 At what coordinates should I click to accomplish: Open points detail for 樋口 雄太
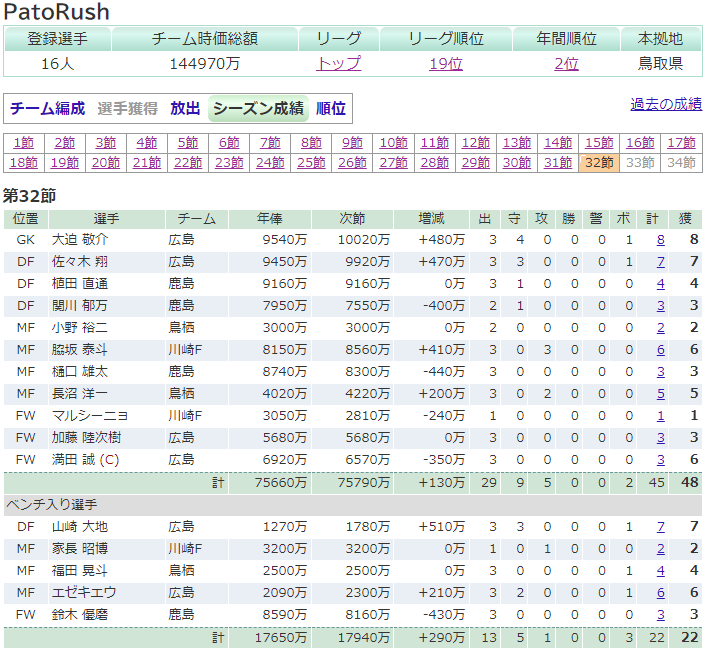click(x=661, y=372)
